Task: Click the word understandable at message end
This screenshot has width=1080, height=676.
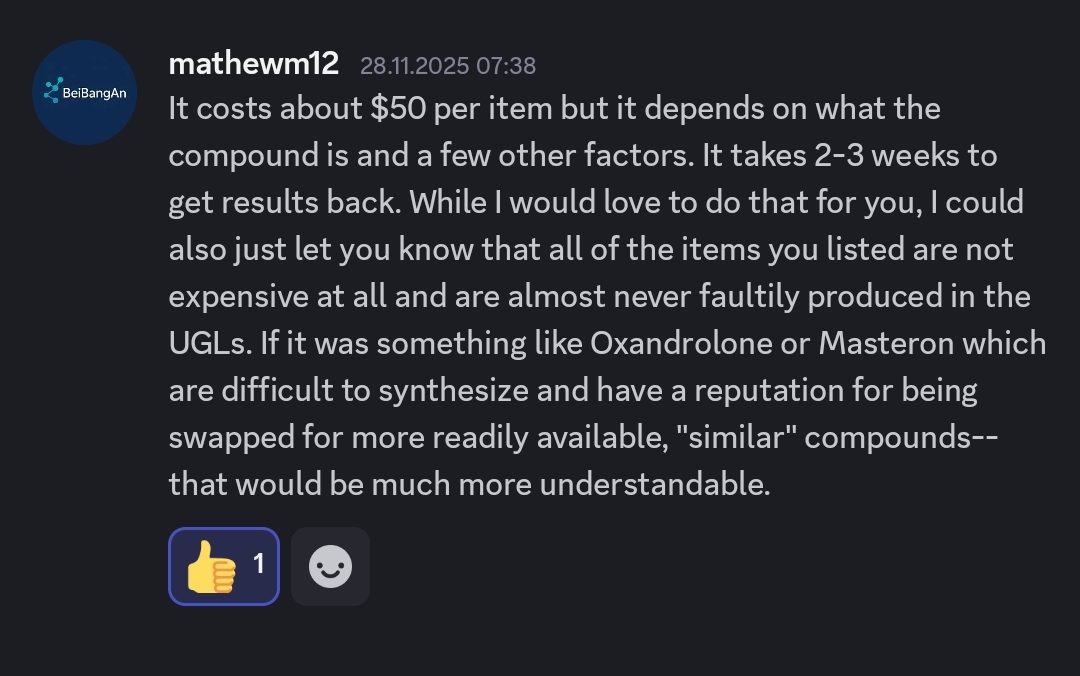Action: point(655,484)
